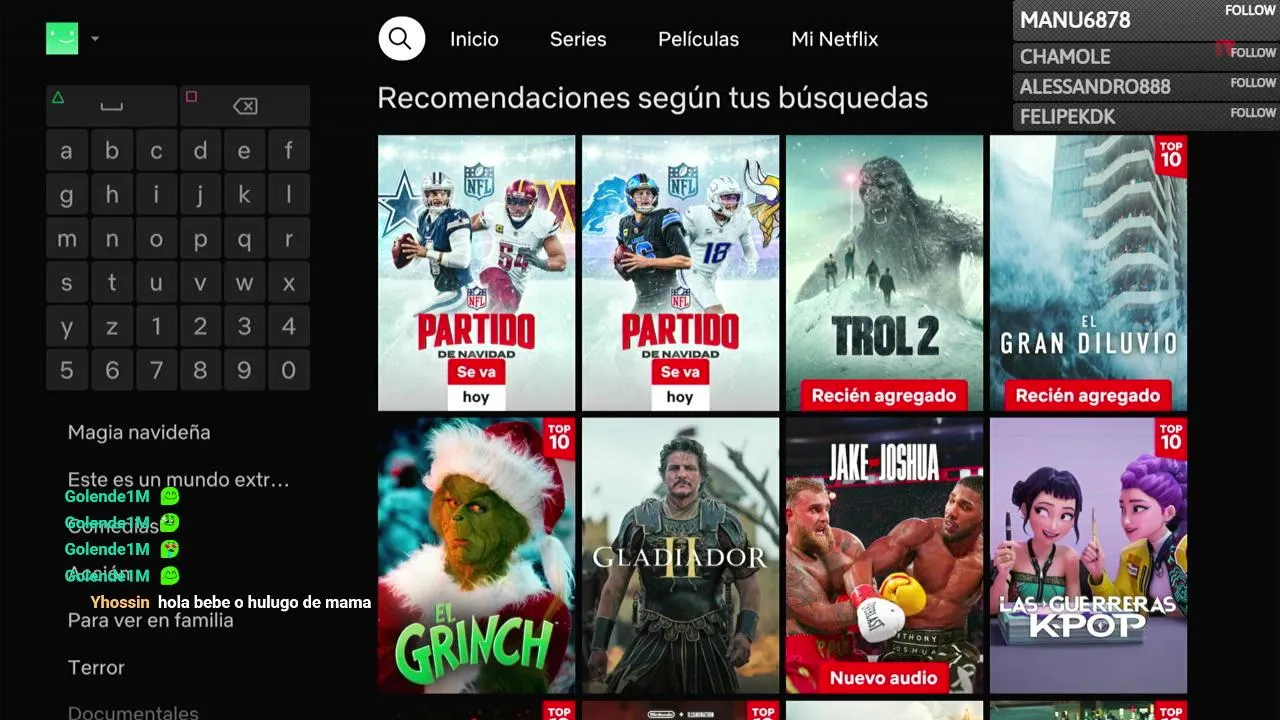Choose the Magia navideña suggestion
Viewport: 1280px width, 720px height.
coord(139,432)
